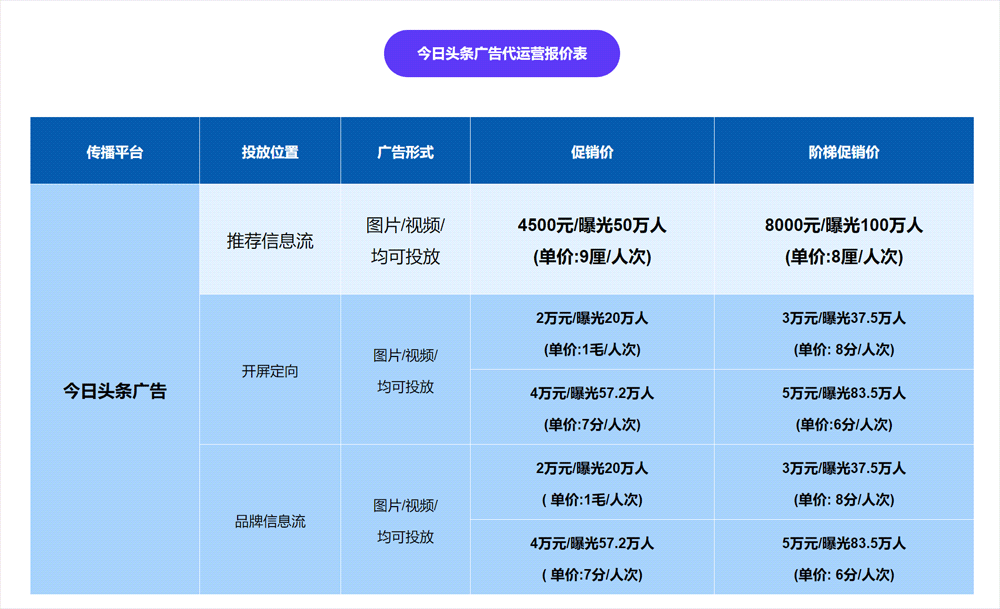Select the 8000元/曝光100万人 price cell
This screenshot has height=609, width=1000.
844,240
